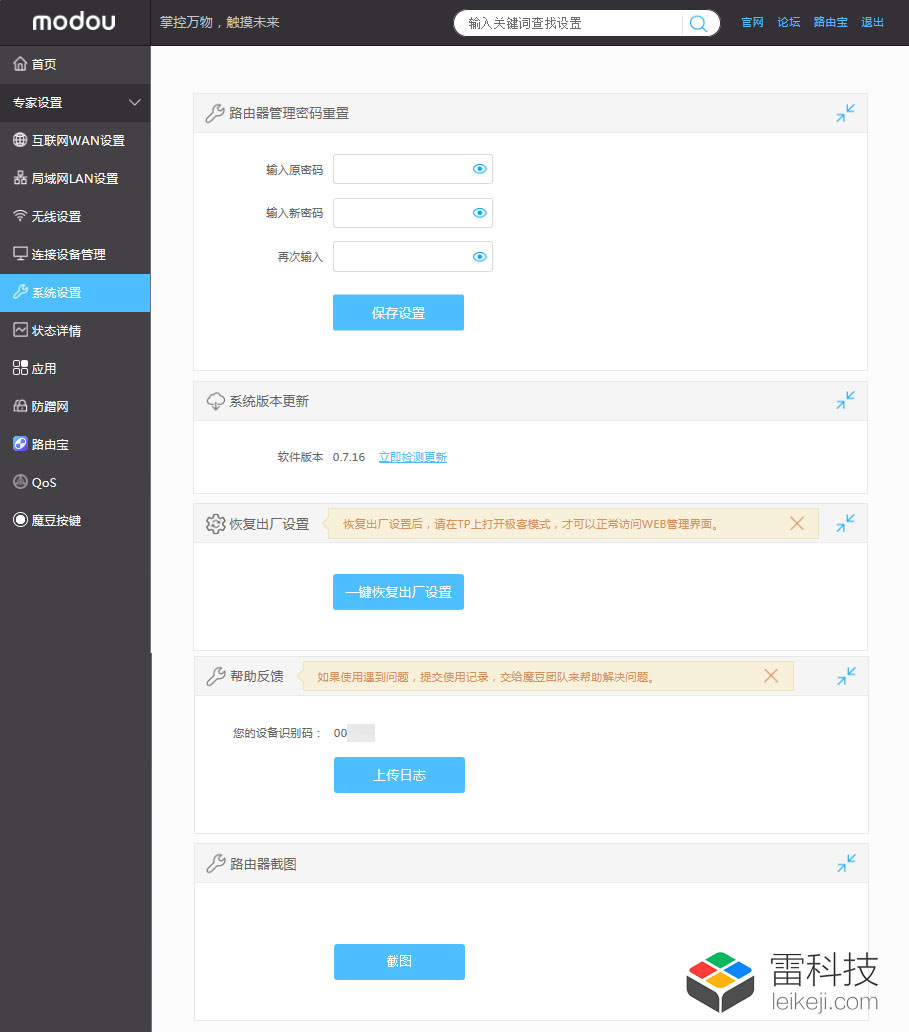This screenshot has height=1032, width=909.
Task: Collapse the 专家设置 sidebar section
Action: (x=135, y=102)
